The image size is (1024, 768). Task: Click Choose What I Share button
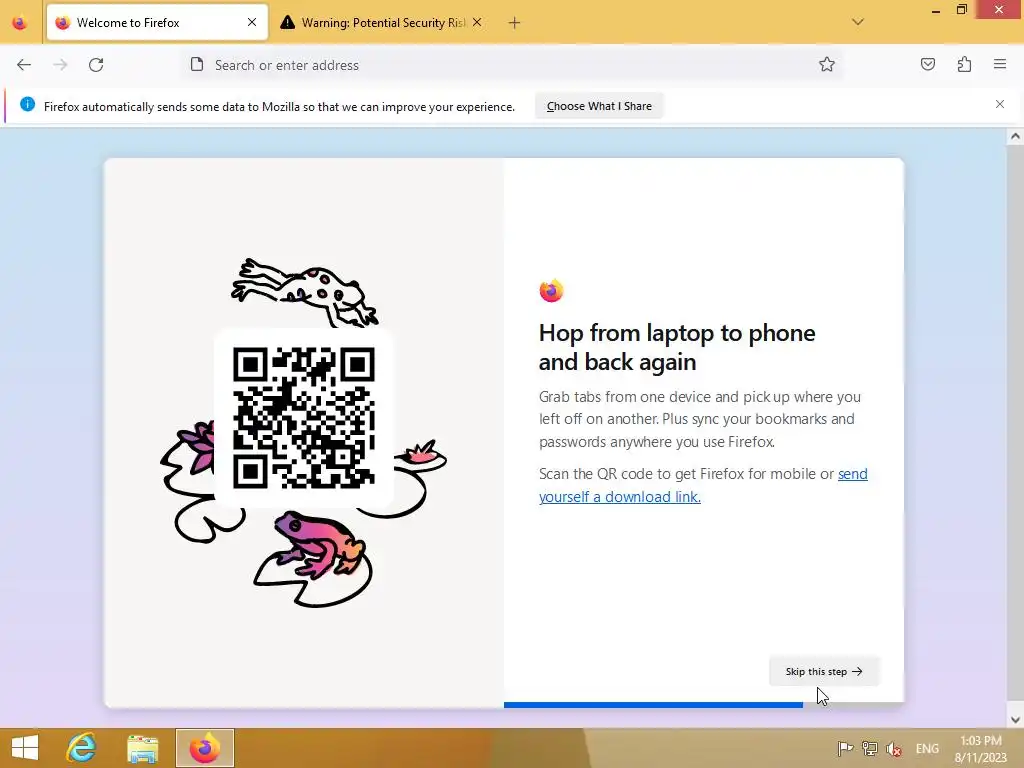pyautogui.click(x=599, y=106)
